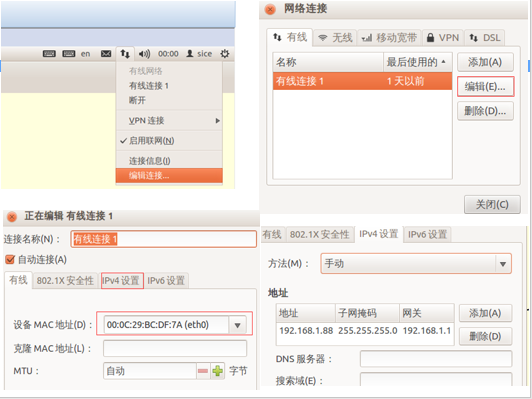Open 802.1X 安全性 tab in edit window
Screen dimensions: 532x399
(65, 281)
